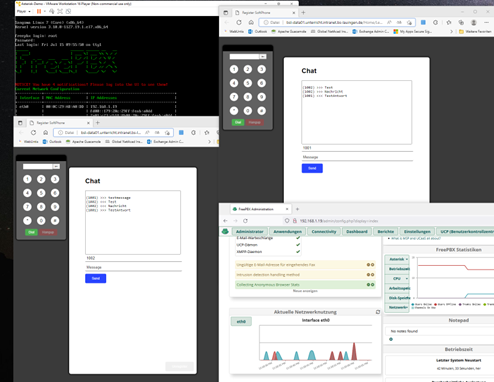Click Message field in chat with recipient 1002
Viewport: 494px width, 382px height.
click(133, 267)
